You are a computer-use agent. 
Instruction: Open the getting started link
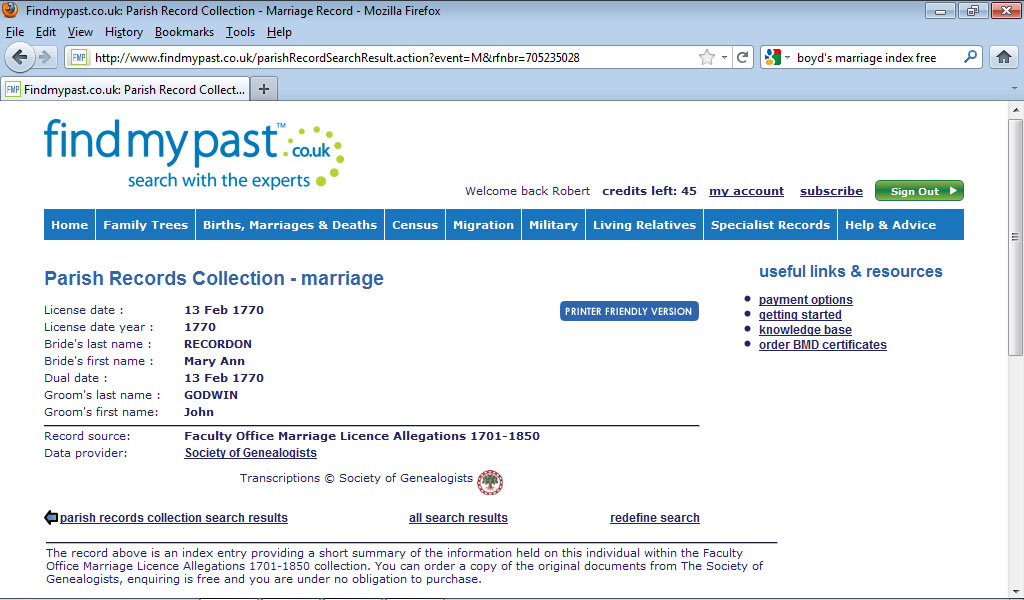tap(800, 315)
